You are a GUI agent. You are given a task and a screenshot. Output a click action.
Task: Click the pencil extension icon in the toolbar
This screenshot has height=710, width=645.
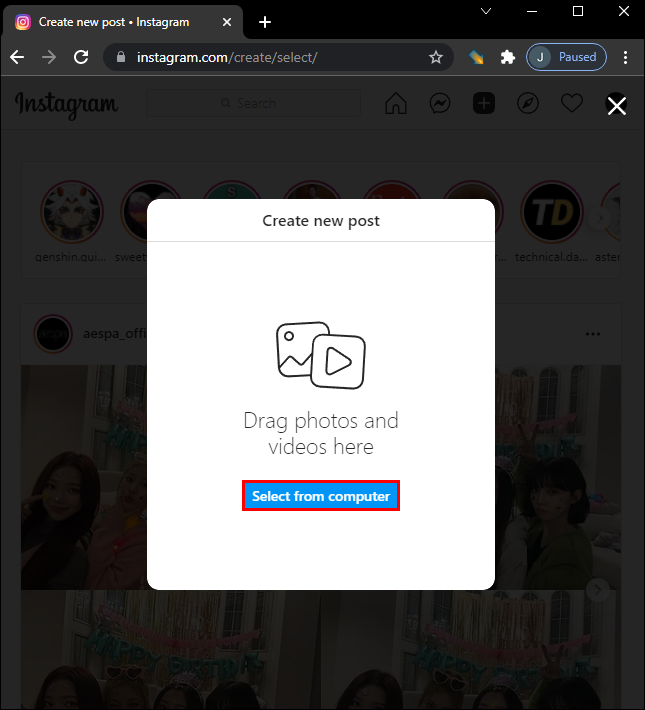(476, 57)
